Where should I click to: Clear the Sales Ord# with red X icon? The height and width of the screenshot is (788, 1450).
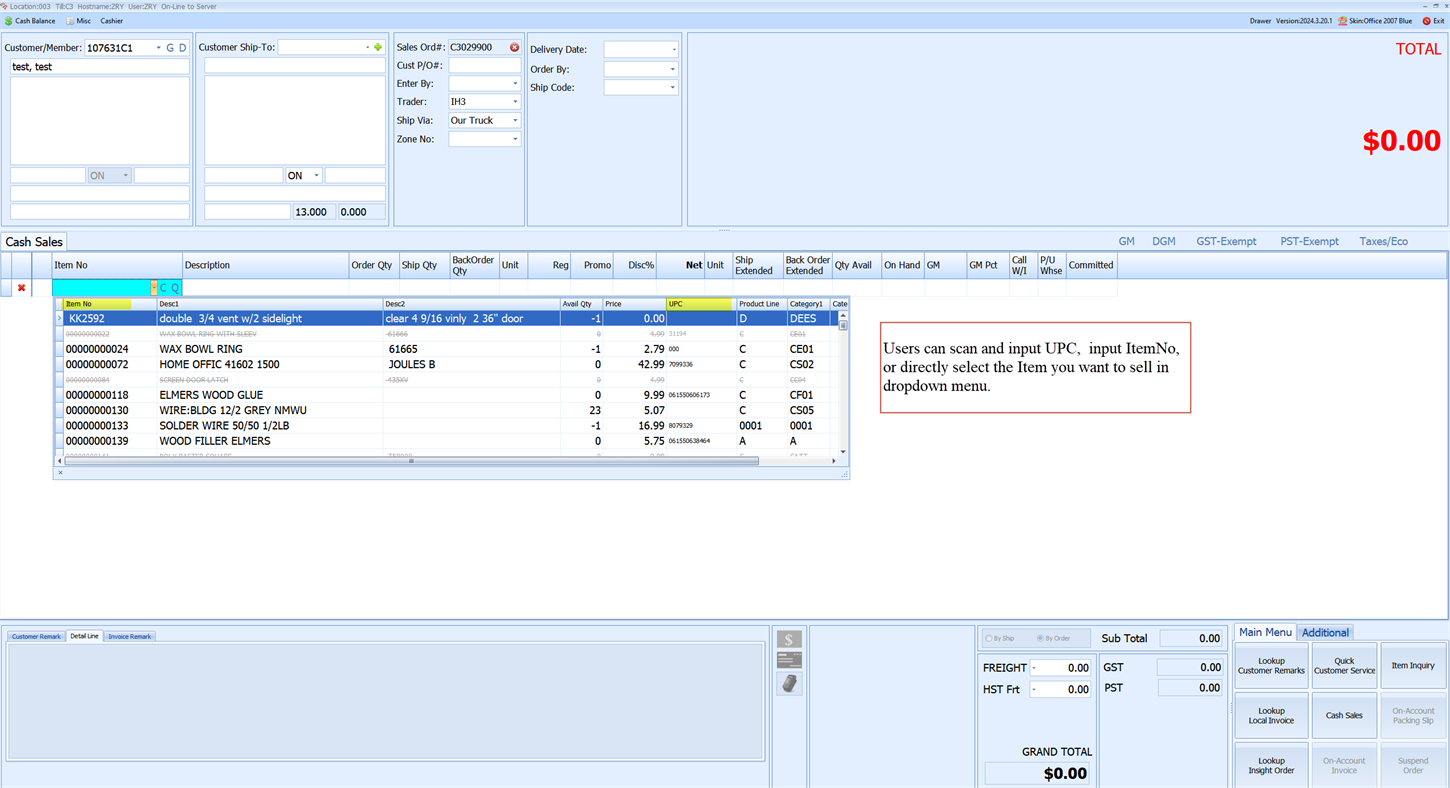(x=514, y=47)
